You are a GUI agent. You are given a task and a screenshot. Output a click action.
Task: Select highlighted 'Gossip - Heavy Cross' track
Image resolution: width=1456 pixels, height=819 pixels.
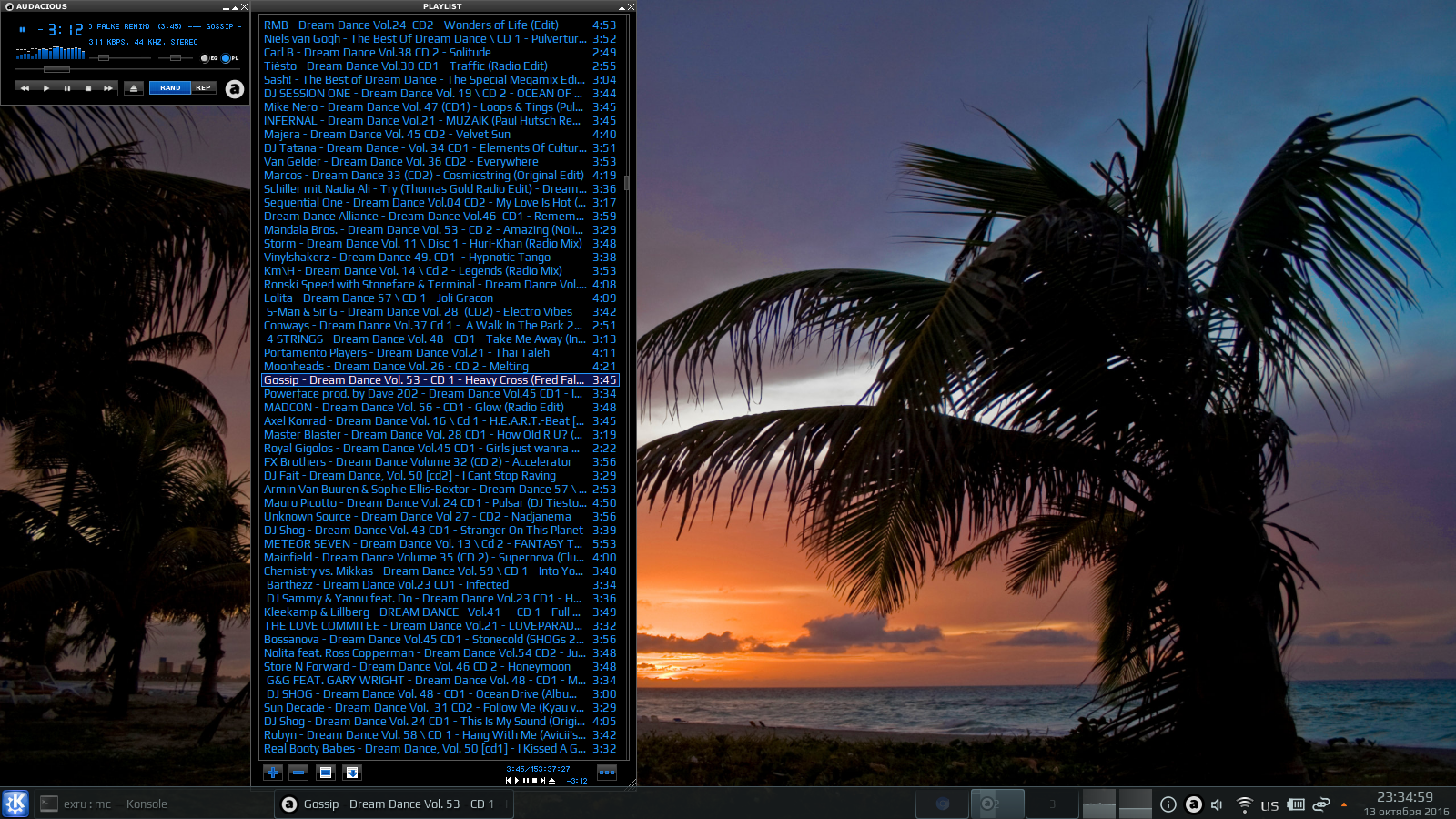(x=440, y=379)
